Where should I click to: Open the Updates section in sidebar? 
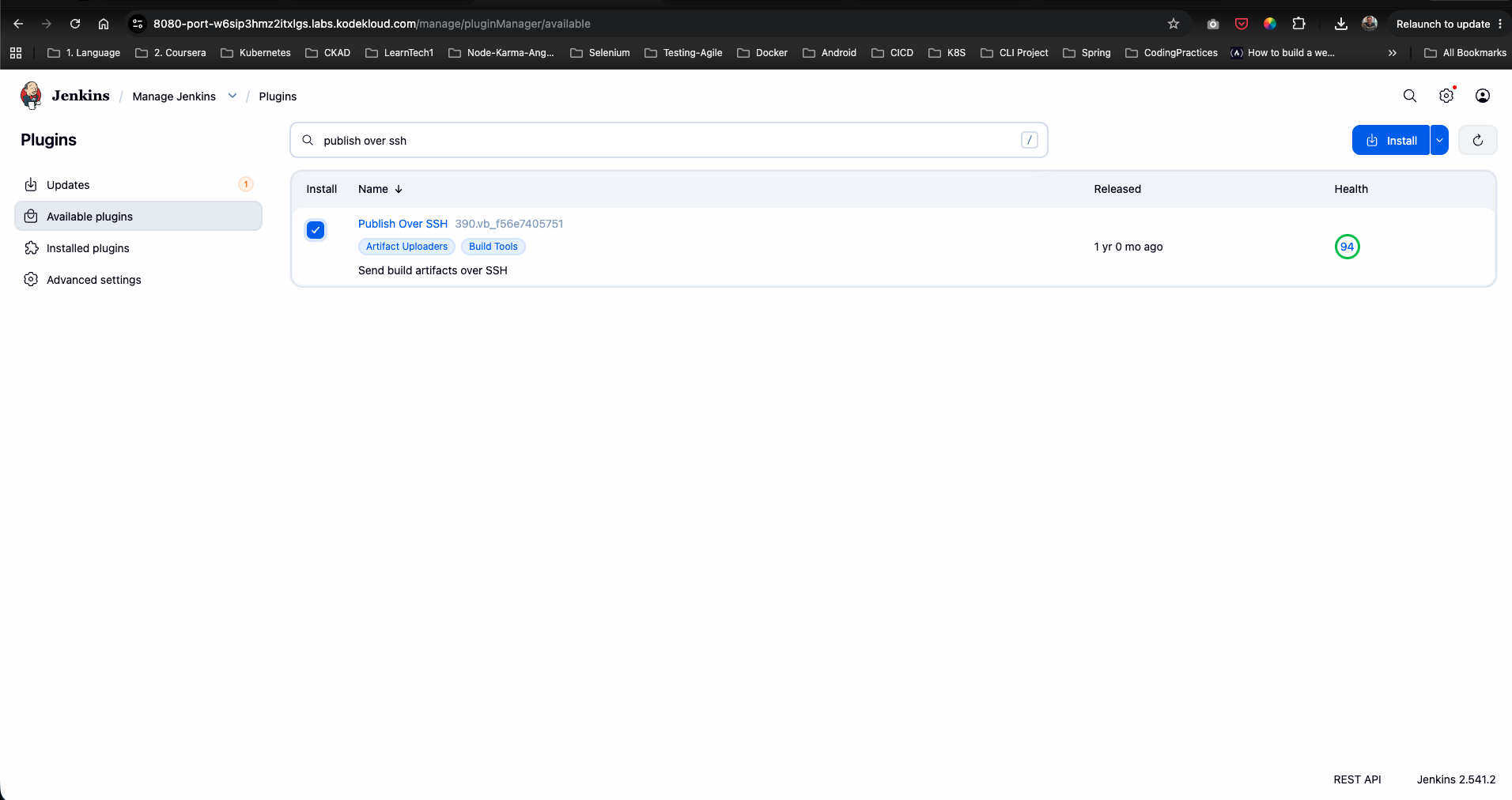(x=138, y=184)
